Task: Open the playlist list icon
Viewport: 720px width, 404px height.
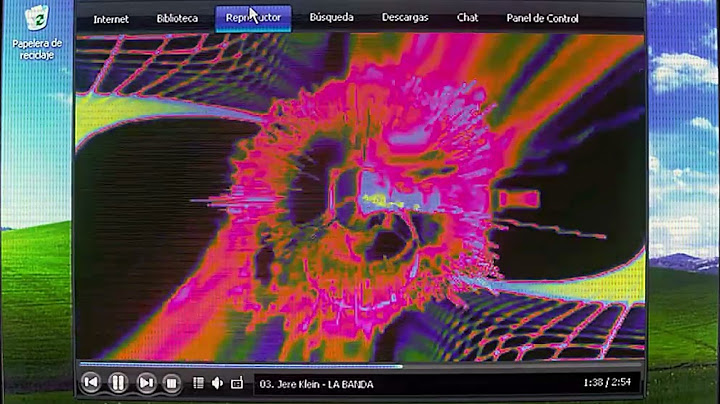Action: (x=198, y=383)
